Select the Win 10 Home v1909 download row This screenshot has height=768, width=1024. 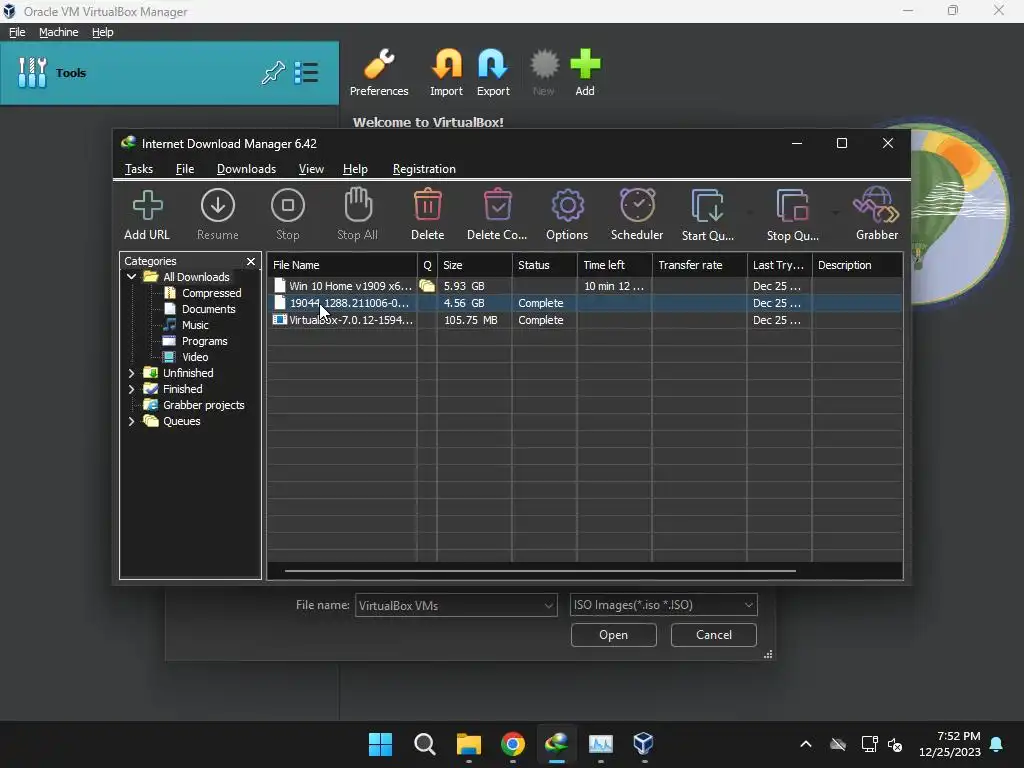[585, 286]
